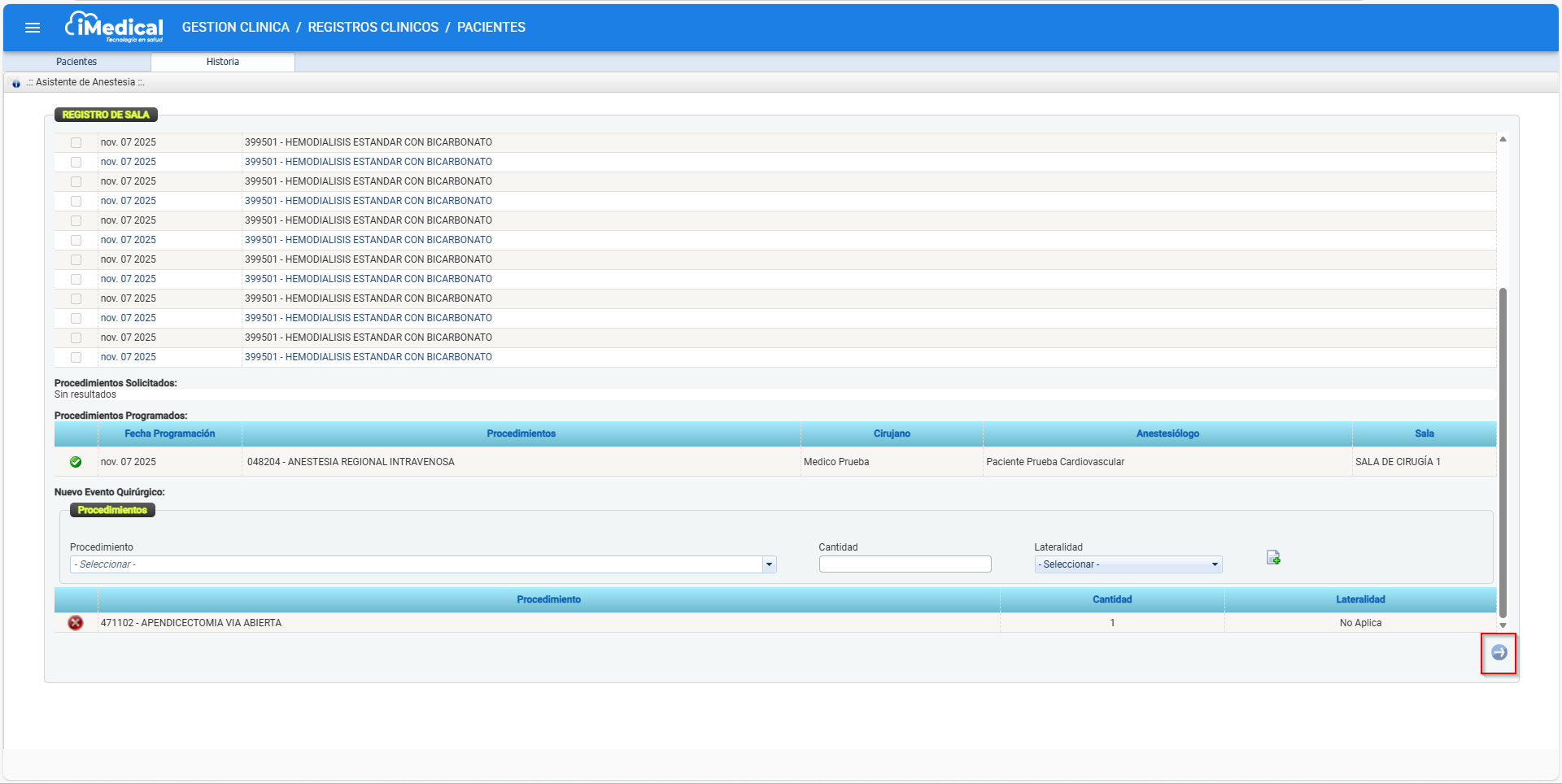The image size is (1562, 784).
Task: Click the Fecha Programación column header
Action: pyautogui.click(x=170, y=433)
